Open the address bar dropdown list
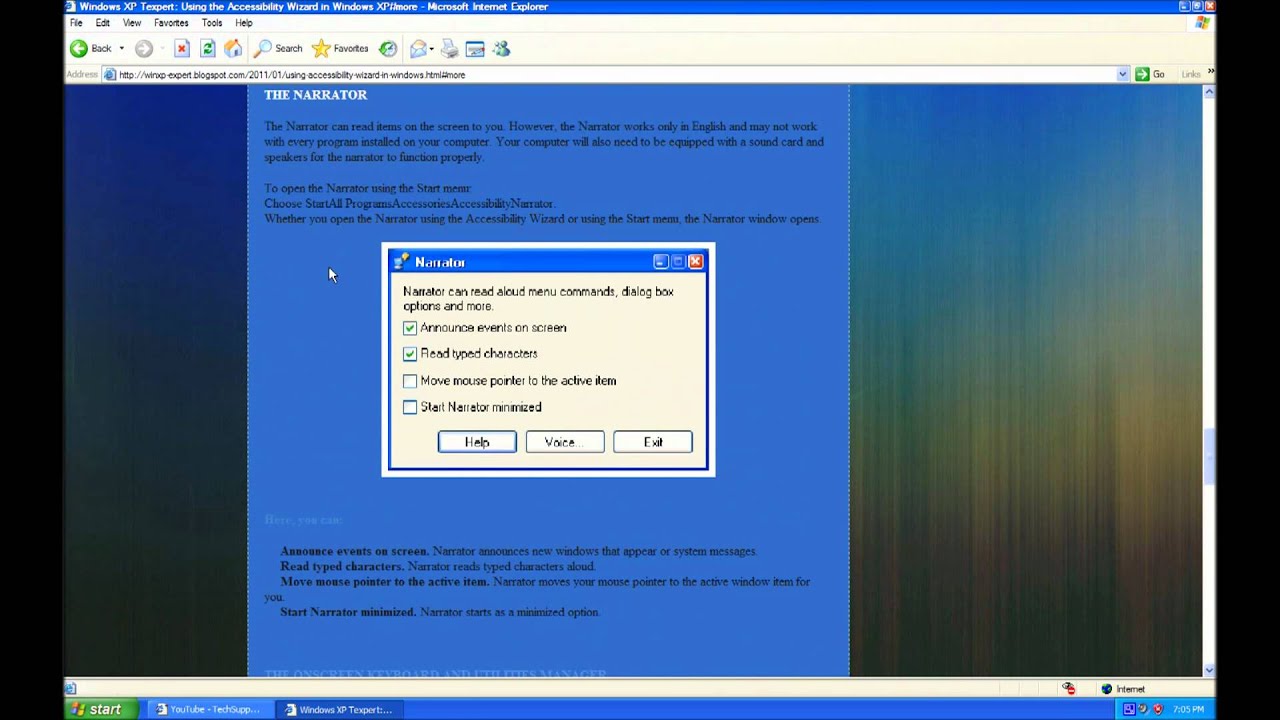The height and width of the screenshot is (720, 1280). (1122, 74)
